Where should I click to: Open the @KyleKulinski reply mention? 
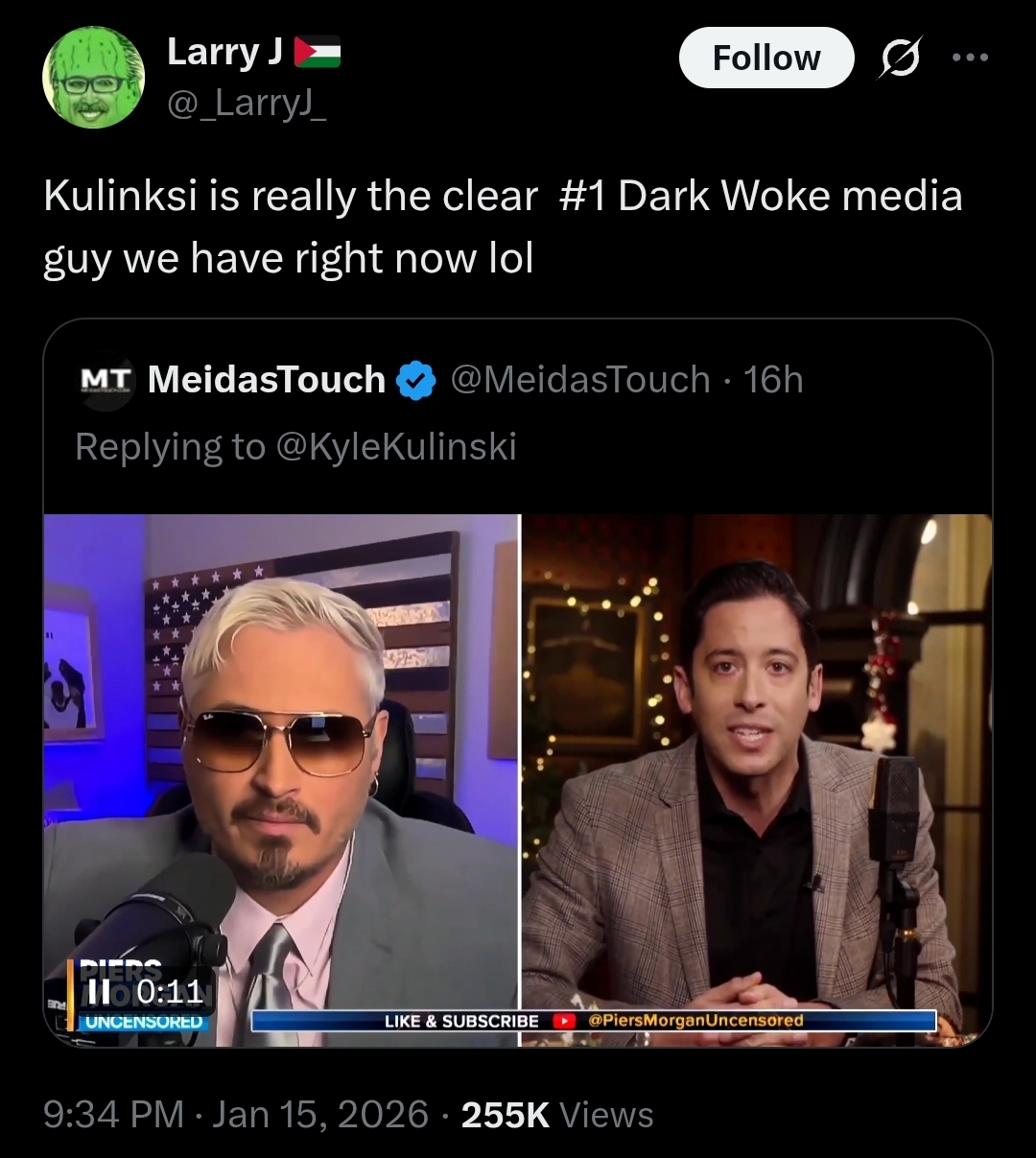point(396,446)
